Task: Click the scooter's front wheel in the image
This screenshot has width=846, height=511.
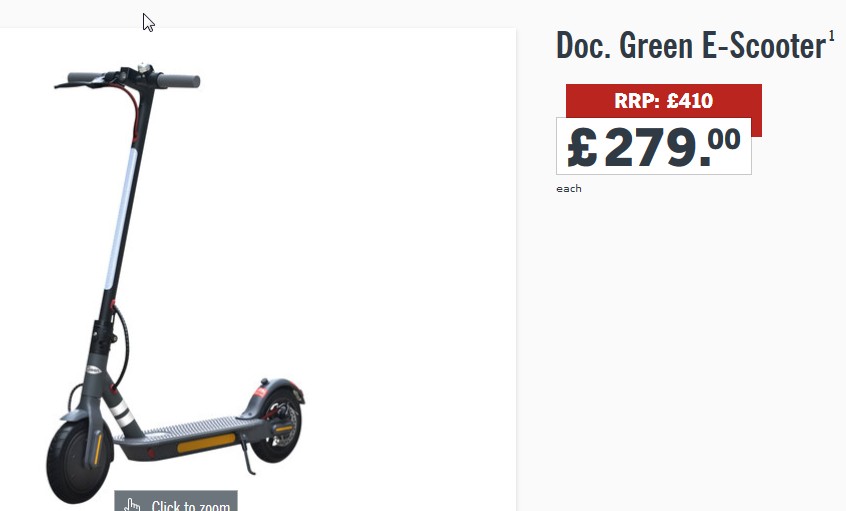Action: (x=77, y=461)
